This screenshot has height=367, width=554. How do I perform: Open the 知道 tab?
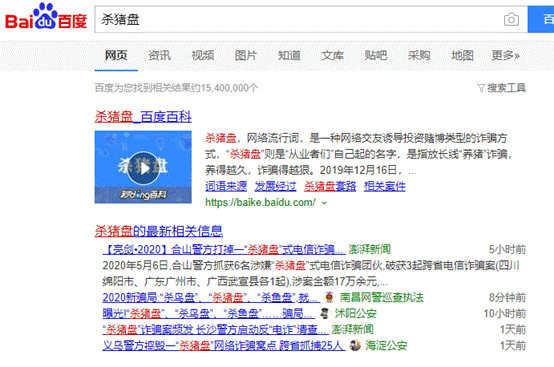tap(289, 55)
